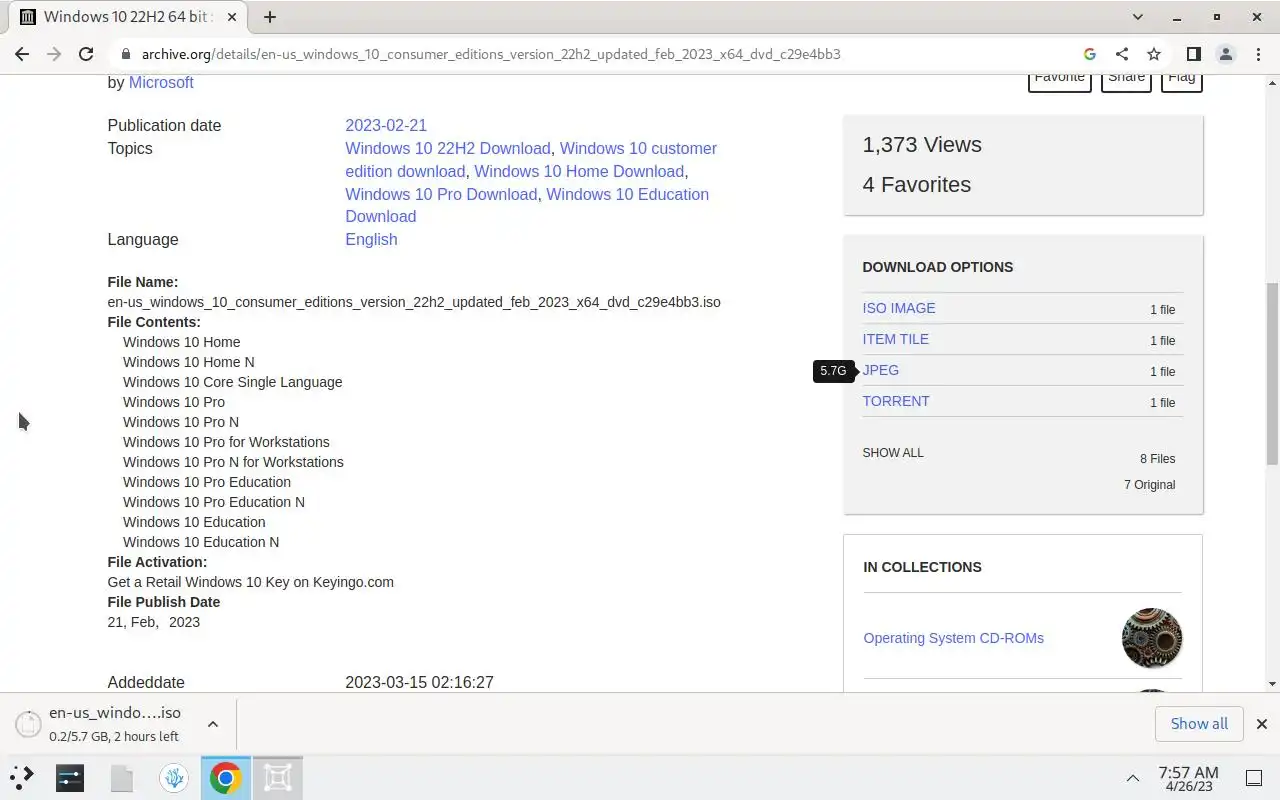Image resolution: width=1280 pixels, height=800 pixels.
Task: Click the address bar URL
Action: pyautogui.click(x=491, y=54)
